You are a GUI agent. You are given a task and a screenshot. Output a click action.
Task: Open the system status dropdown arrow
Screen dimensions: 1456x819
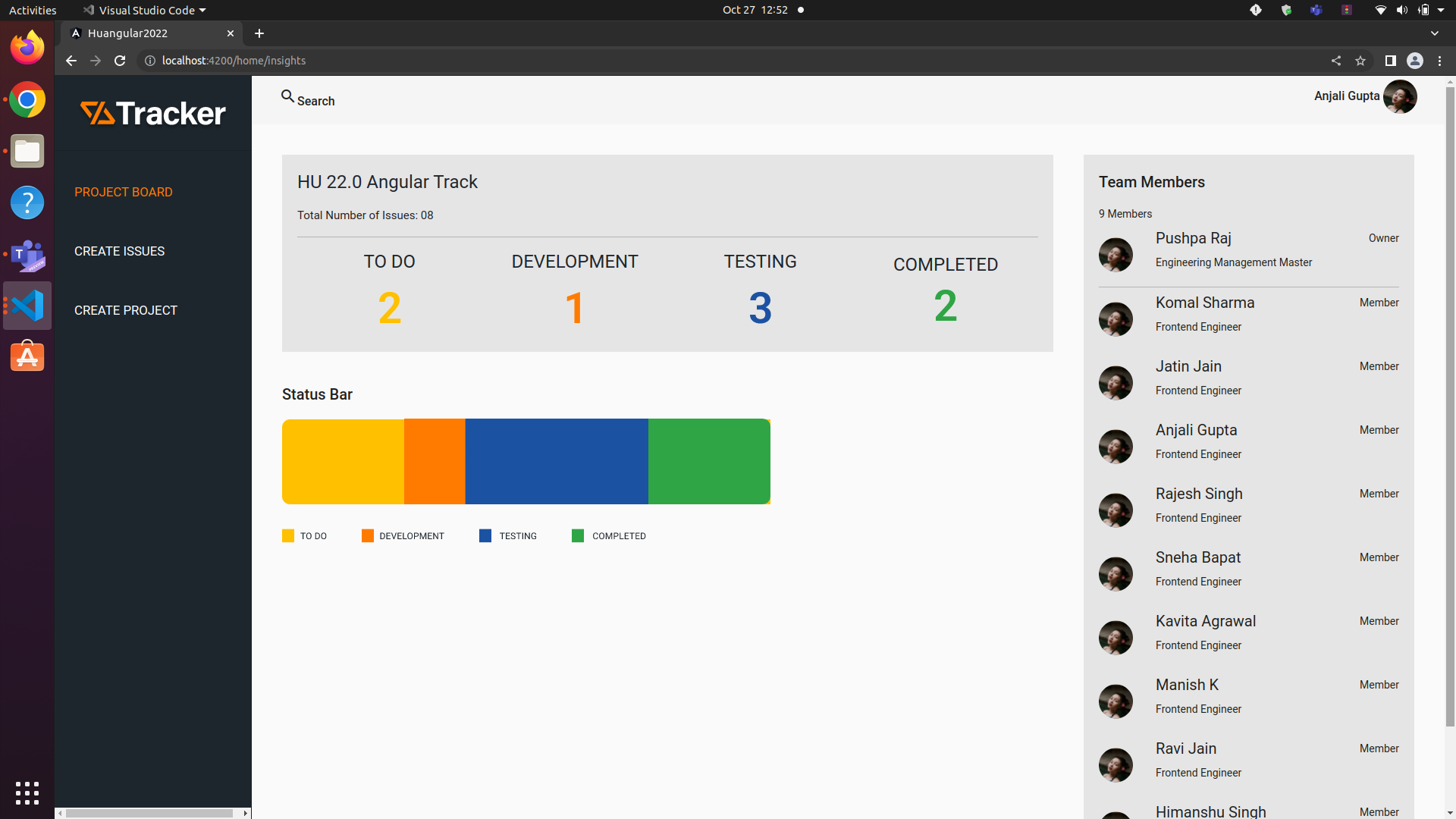pos(1439,10)
